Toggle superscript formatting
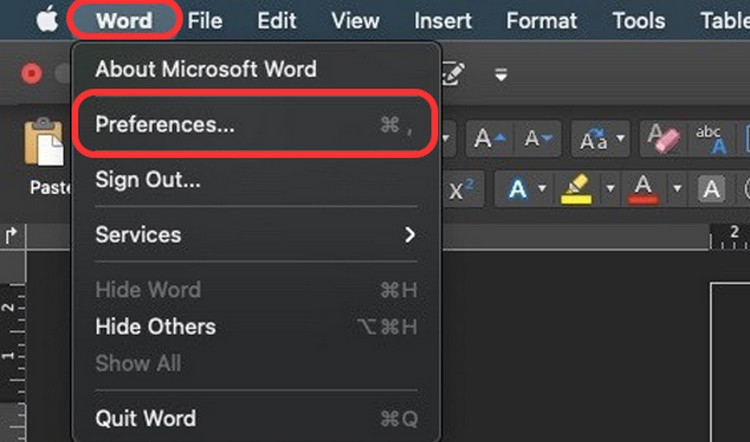Viewport: 750px width, 442px height. click(x=462, y=190)
